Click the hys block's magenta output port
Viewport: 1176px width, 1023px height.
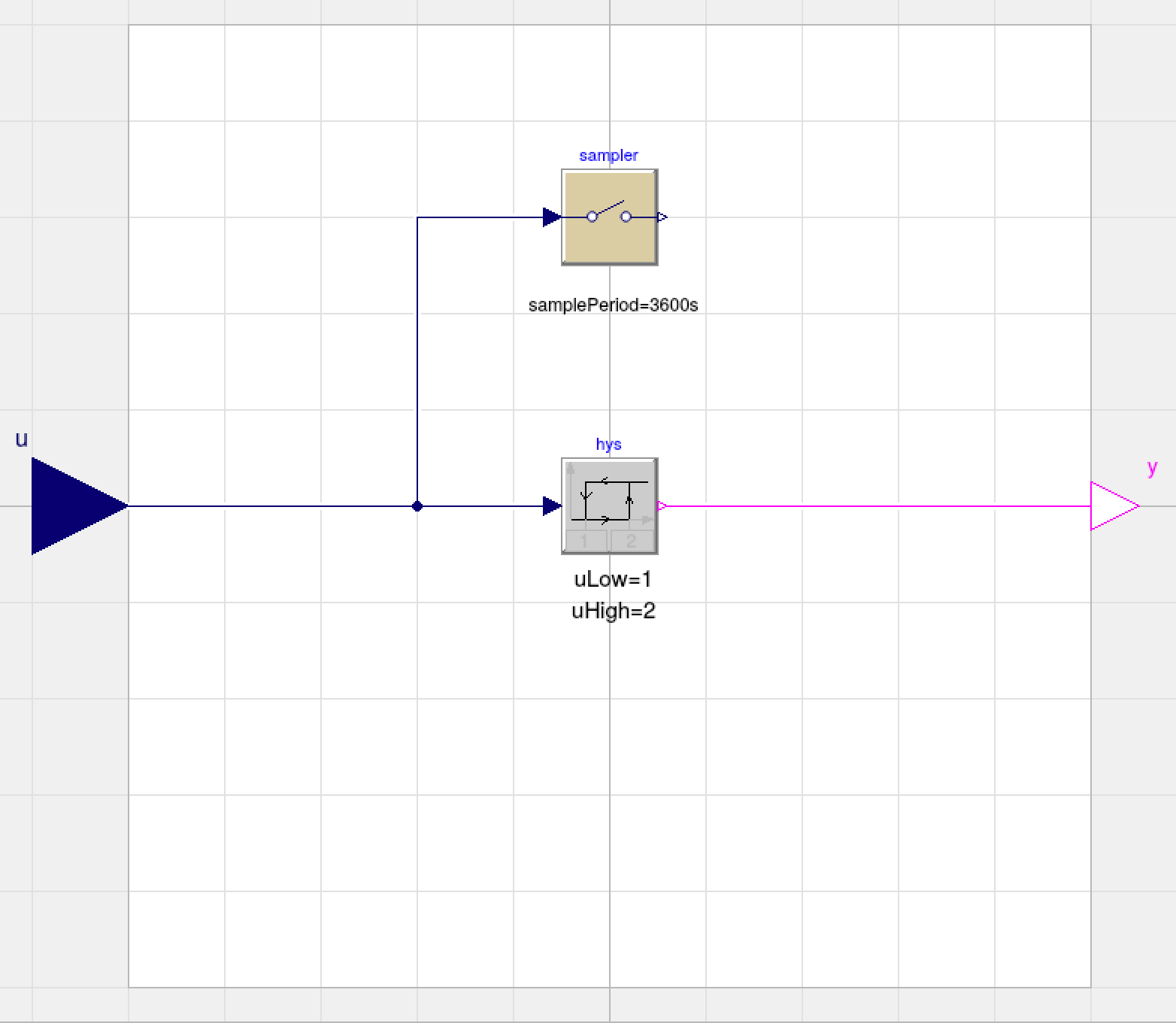click(662, 506)
